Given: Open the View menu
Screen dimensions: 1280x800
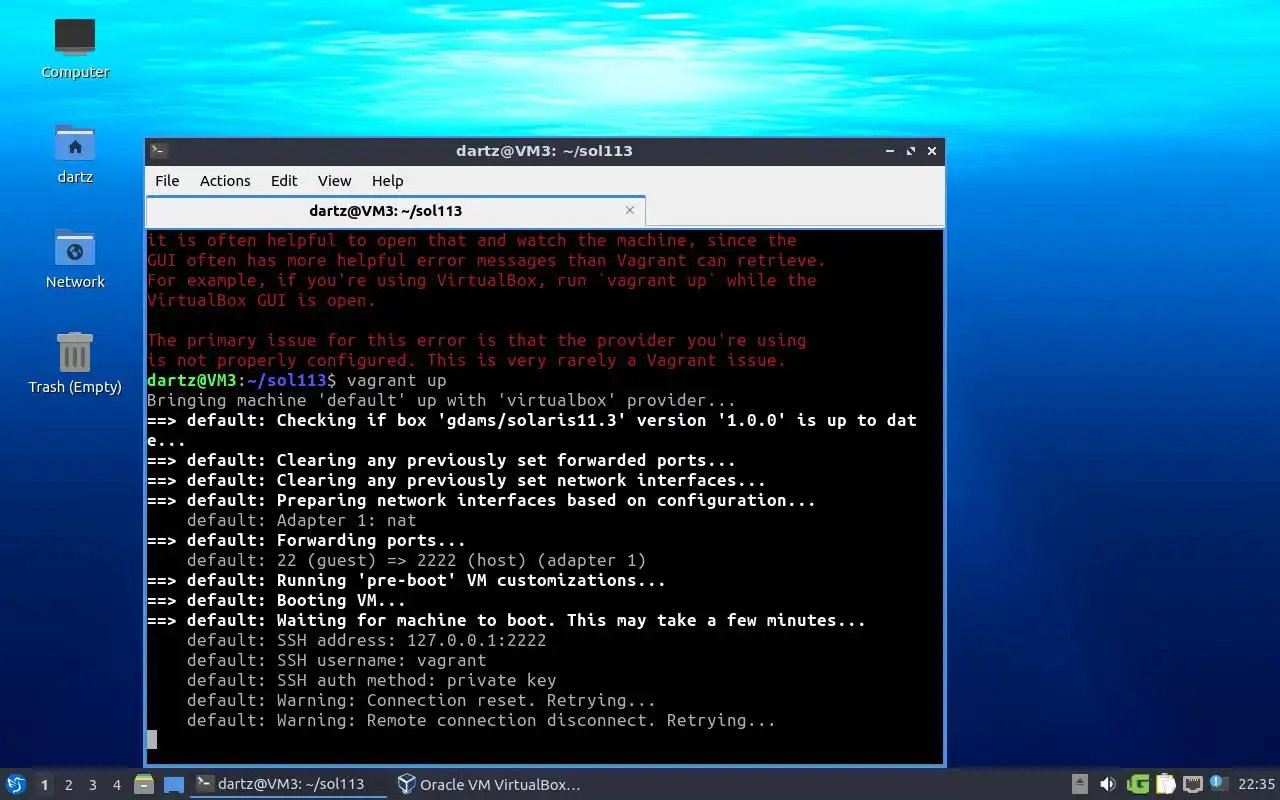Looking at the screenshot, I should 334,181.
